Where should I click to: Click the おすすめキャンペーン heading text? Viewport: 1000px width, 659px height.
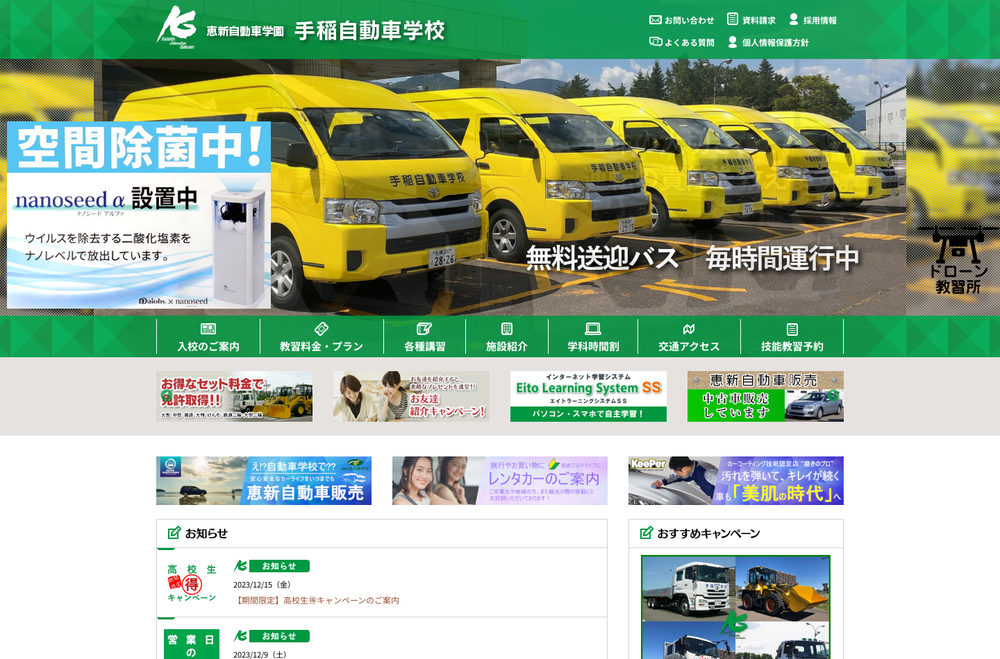(709, 533)
